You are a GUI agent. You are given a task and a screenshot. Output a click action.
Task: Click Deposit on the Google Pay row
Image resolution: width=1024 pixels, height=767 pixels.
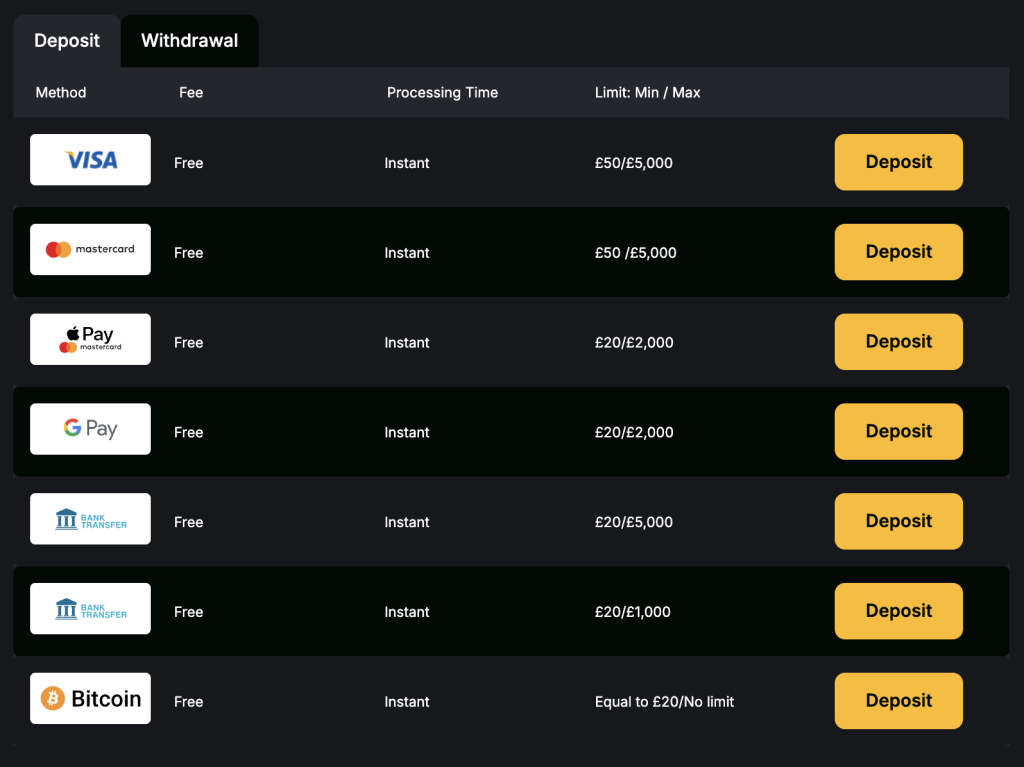click(897, 431)
